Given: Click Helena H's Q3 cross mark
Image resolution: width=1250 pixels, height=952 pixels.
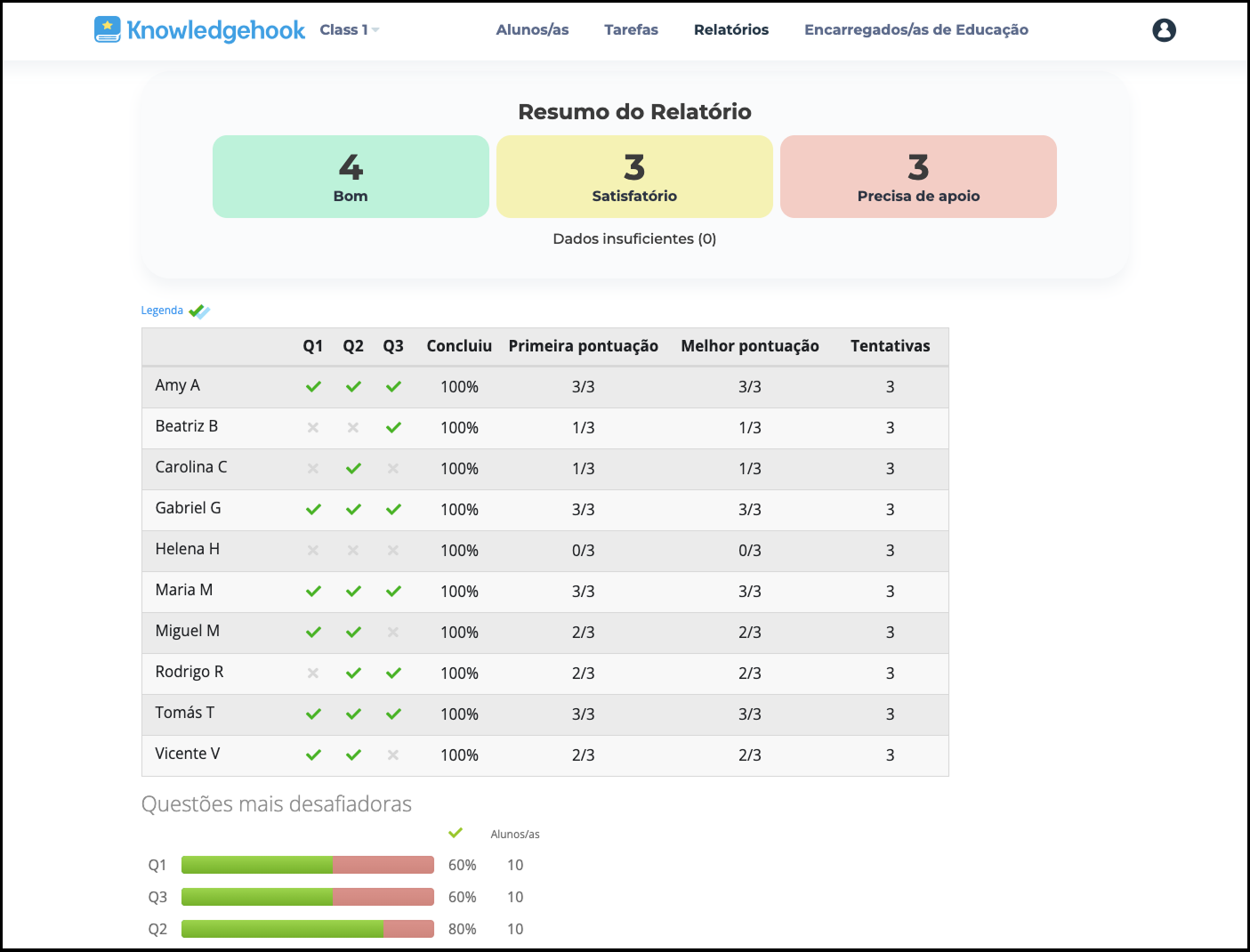Looking at the screenshot, I should click(393, 551).
